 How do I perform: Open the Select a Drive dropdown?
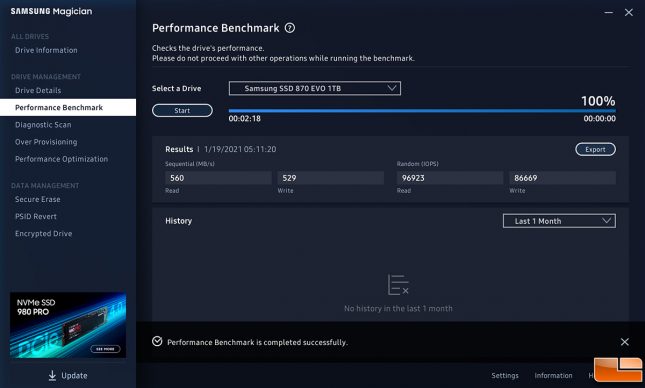[x=315, y=88]
